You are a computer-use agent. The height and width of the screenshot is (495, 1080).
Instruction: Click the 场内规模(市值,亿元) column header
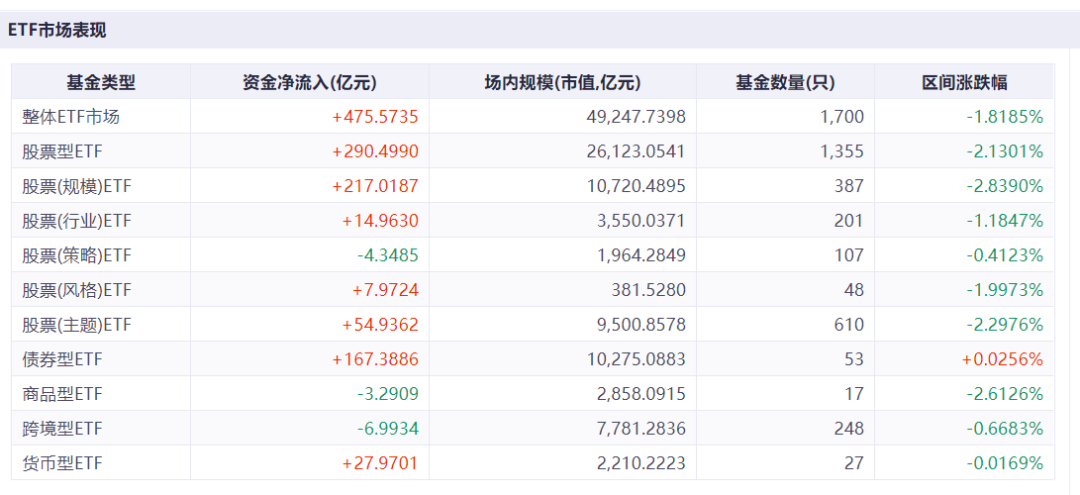click(x=563, y=83)
